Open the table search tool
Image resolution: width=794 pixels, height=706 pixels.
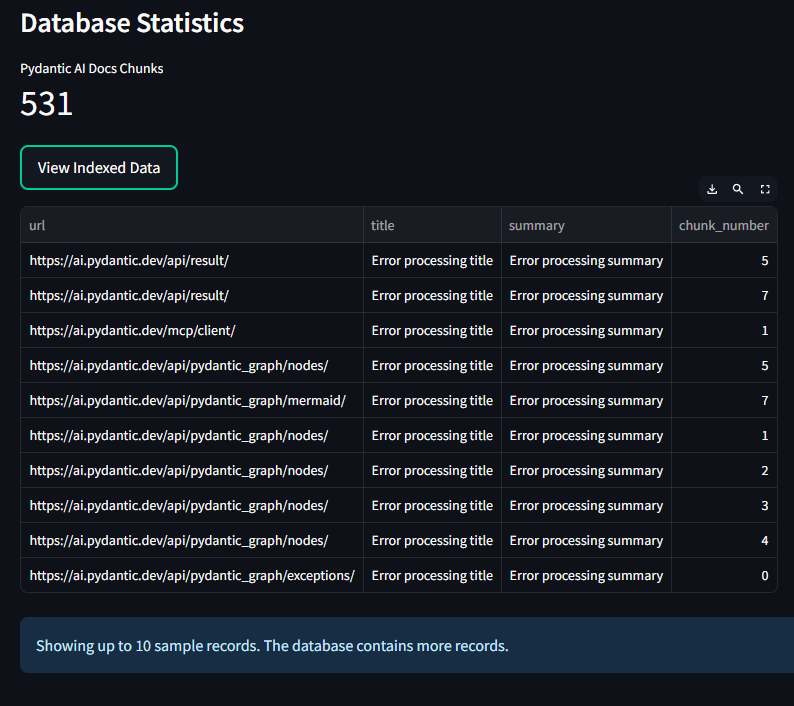pyautogui.click(x=738, y=189)
